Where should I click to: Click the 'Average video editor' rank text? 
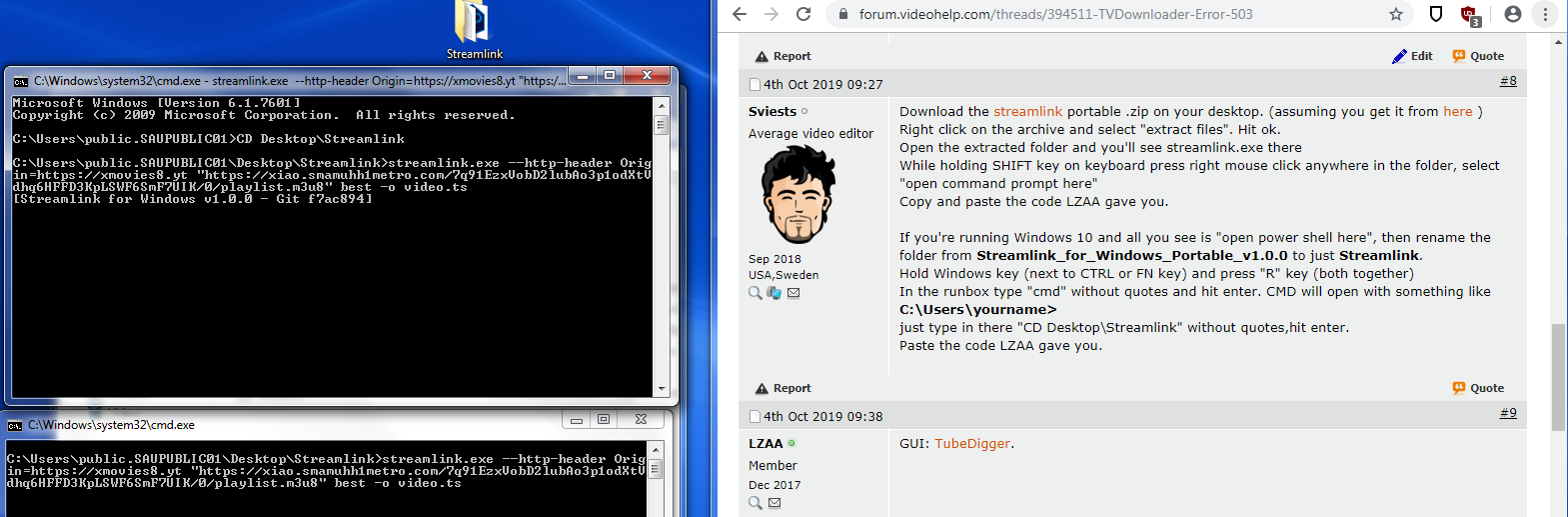point(810,133)
